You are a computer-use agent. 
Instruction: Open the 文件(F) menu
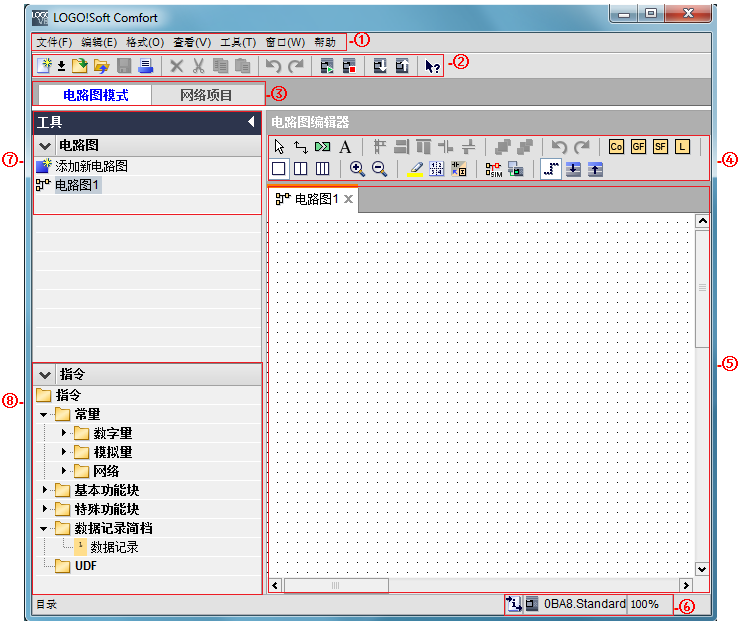pos(54,42)
